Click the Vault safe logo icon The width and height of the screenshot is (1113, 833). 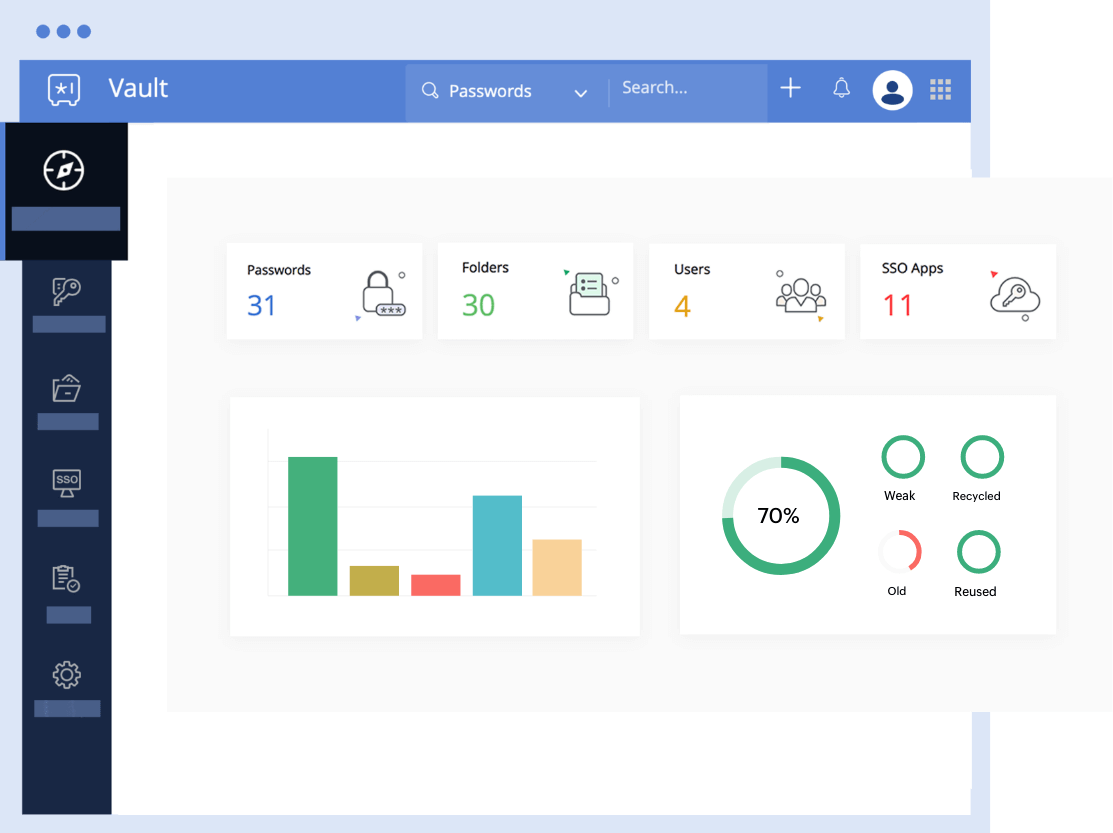pos(64,89)
